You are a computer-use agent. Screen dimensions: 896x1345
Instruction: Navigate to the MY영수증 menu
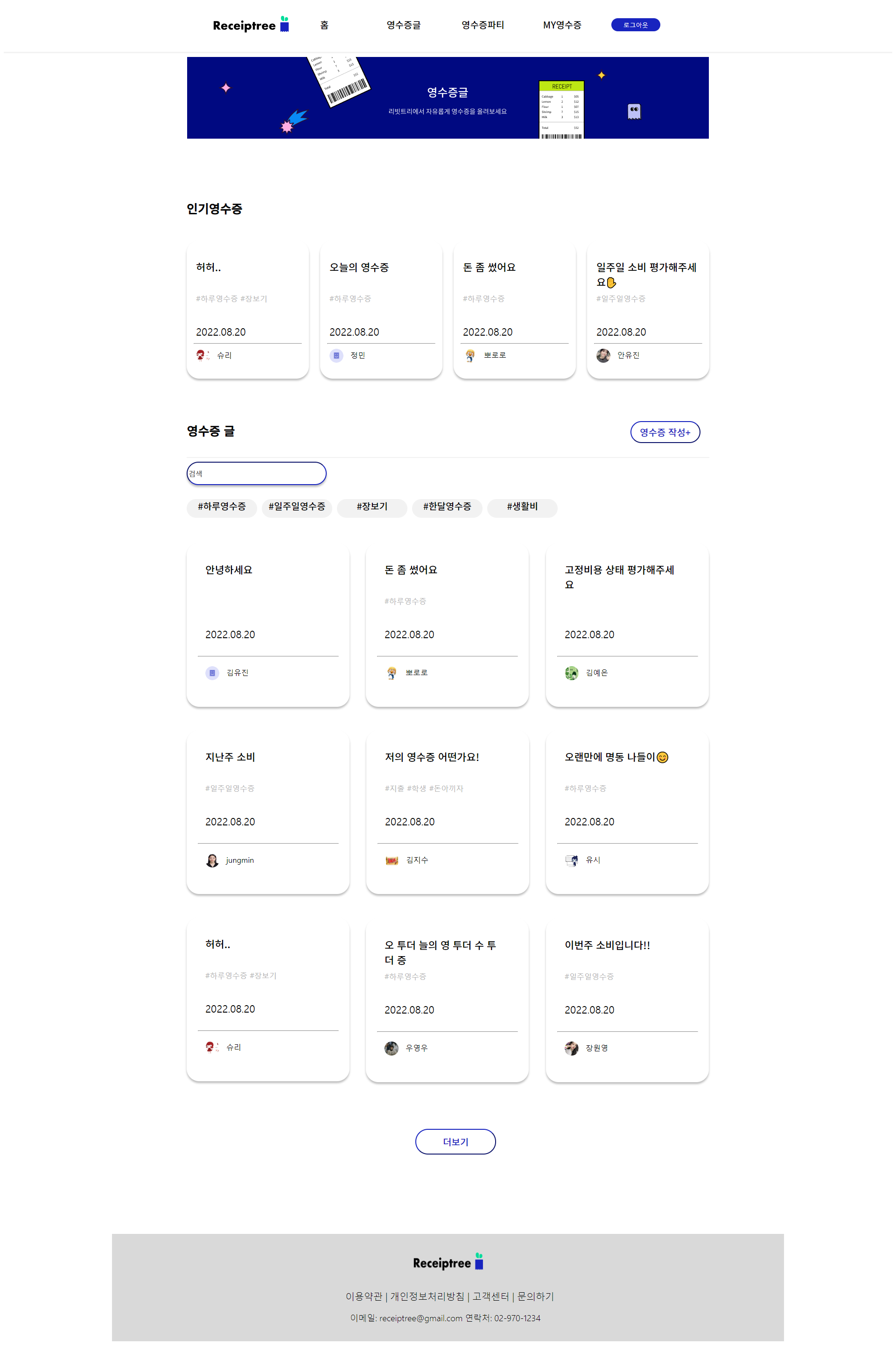point(562,25)
